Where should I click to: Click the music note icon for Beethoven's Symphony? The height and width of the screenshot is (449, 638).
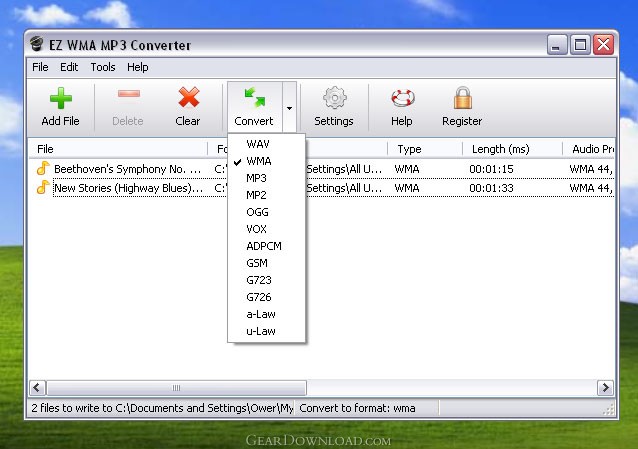43,168
